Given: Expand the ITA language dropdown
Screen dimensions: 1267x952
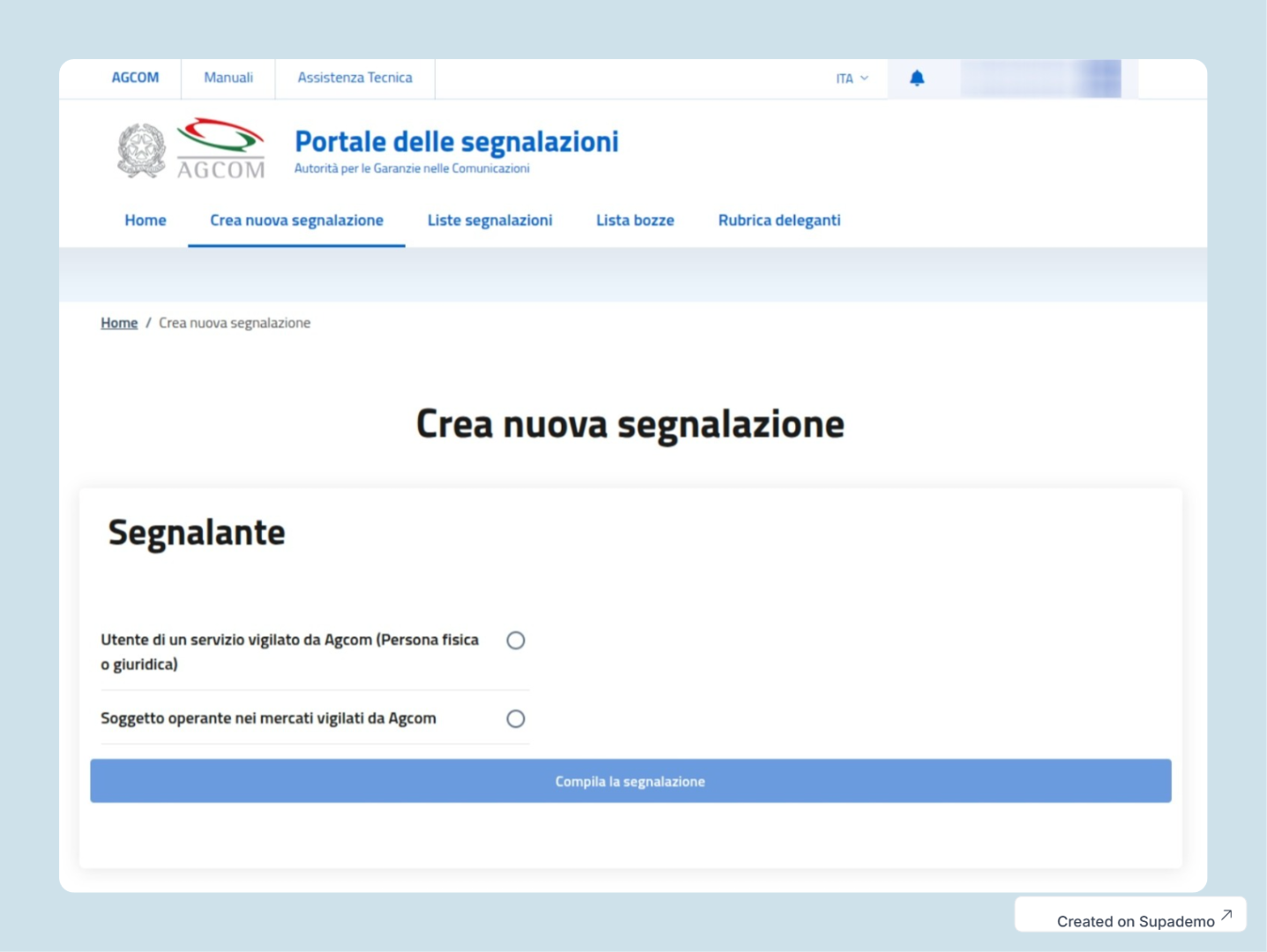Looking at the screenshot, I should tap(852, 78).
